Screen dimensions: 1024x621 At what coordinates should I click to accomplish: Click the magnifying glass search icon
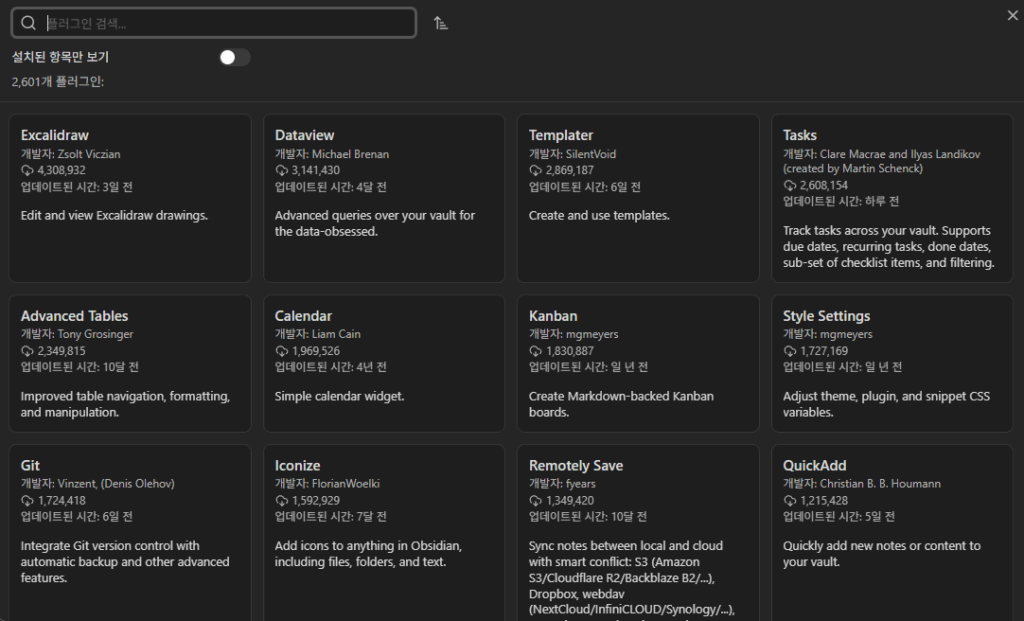click(x=28, y=23)
